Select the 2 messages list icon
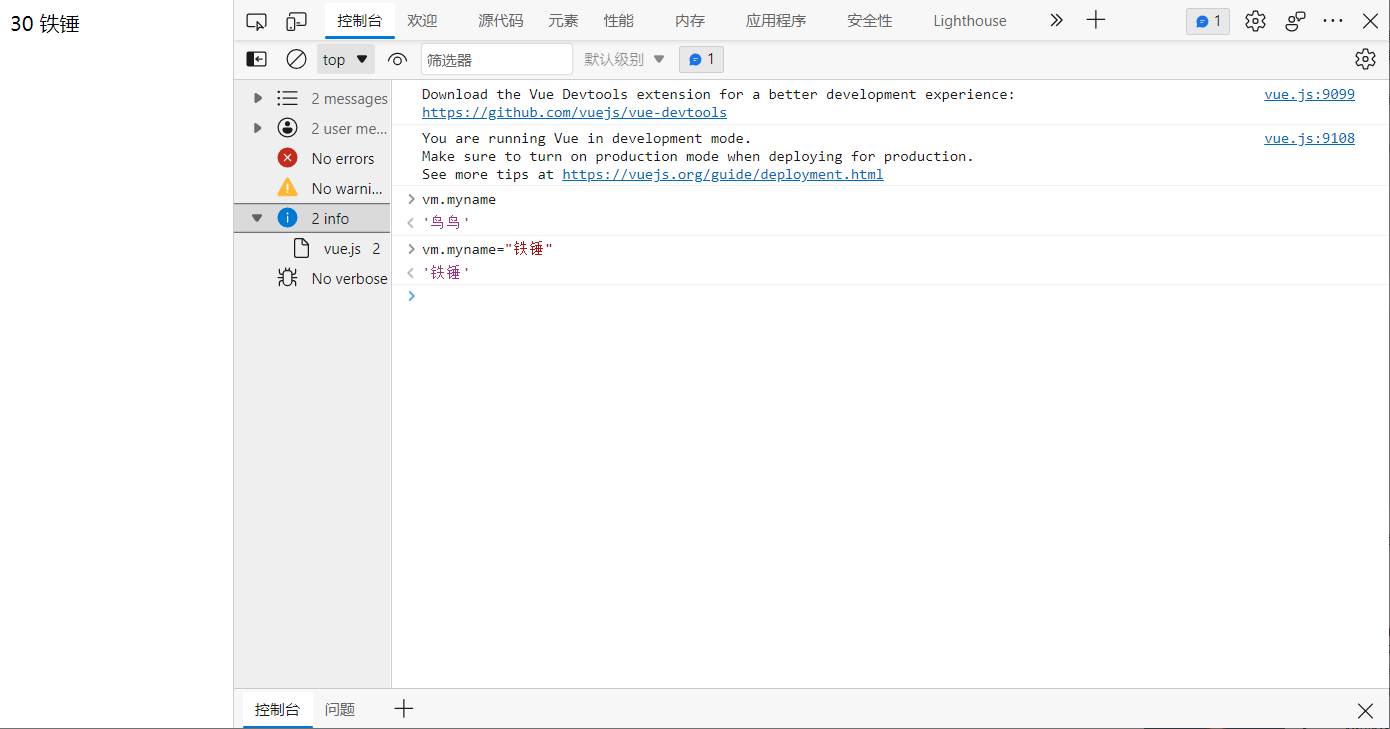Viewport: 1390px width, 729px height. (288, 98)
